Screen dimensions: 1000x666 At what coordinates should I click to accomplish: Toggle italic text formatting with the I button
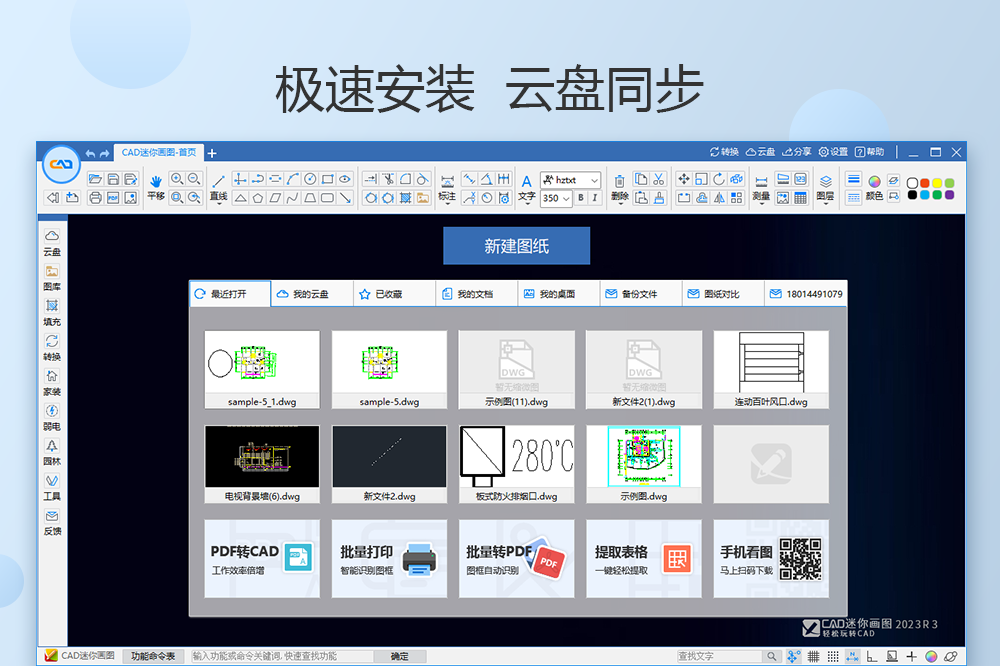(594, 196)
